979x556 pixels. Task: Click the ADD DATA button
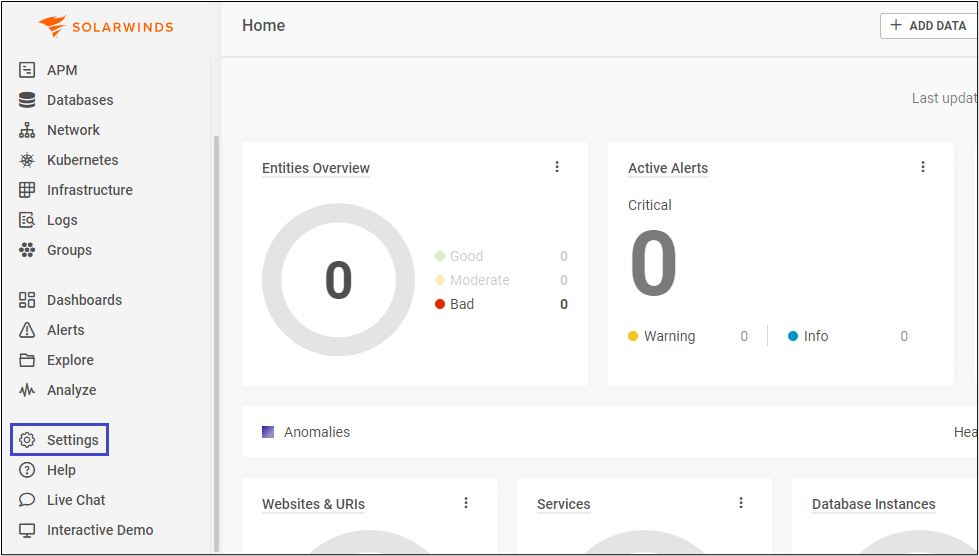tap(929, 26)
